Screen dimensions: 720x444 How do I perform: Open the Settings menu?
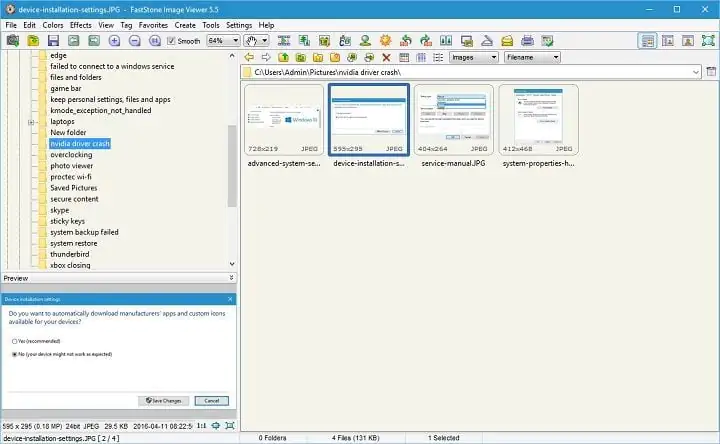tap(239, 25)
